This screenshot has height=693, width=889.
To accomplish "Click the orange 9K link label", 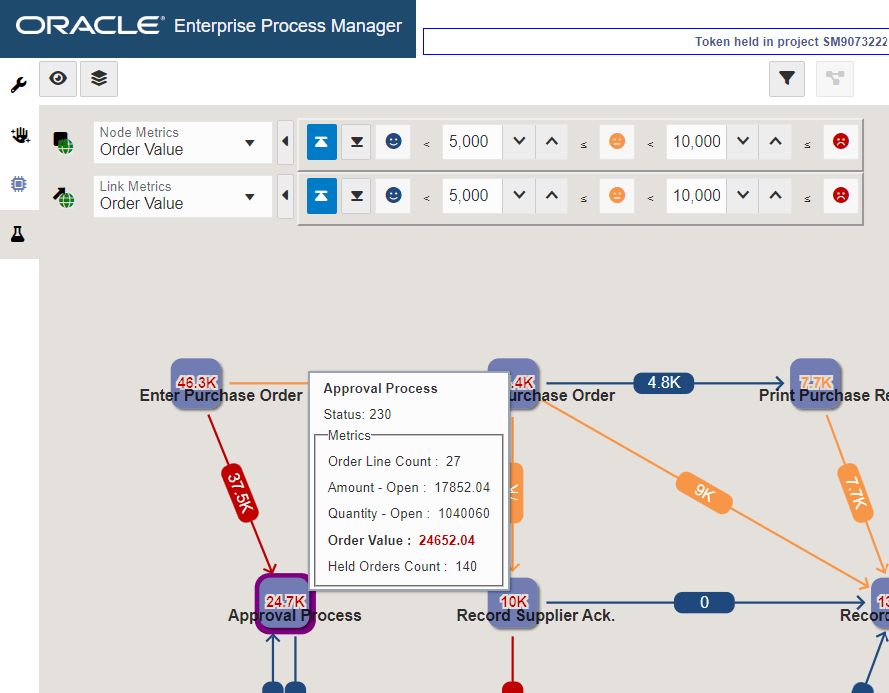I will point(704,492).
